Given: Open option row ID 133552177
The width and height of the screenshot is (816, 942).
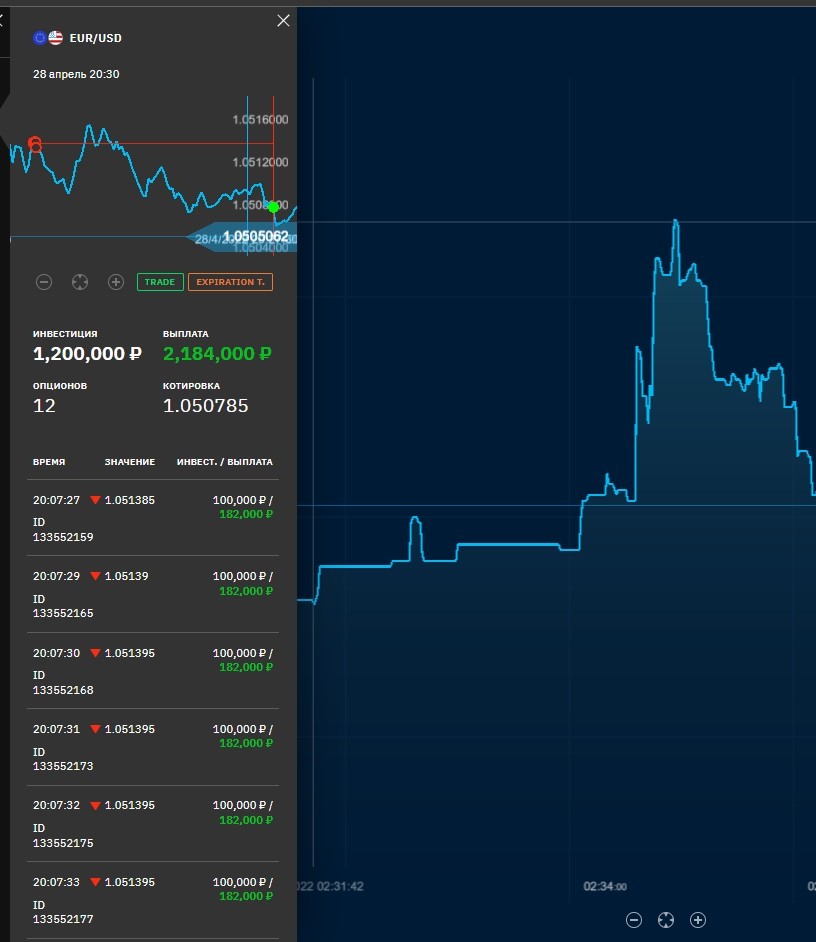Looking at the screenshot, I should pos(153,900).
